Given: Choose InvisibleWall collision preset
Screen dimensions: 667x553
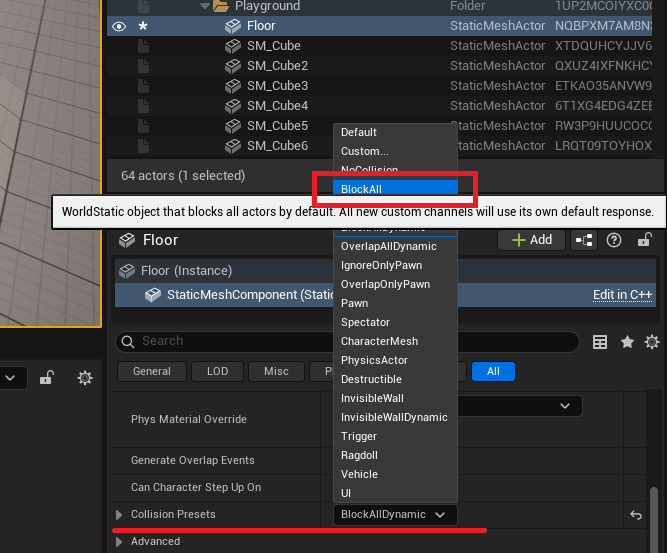Looking at the screenshot, I should [395, 398].
